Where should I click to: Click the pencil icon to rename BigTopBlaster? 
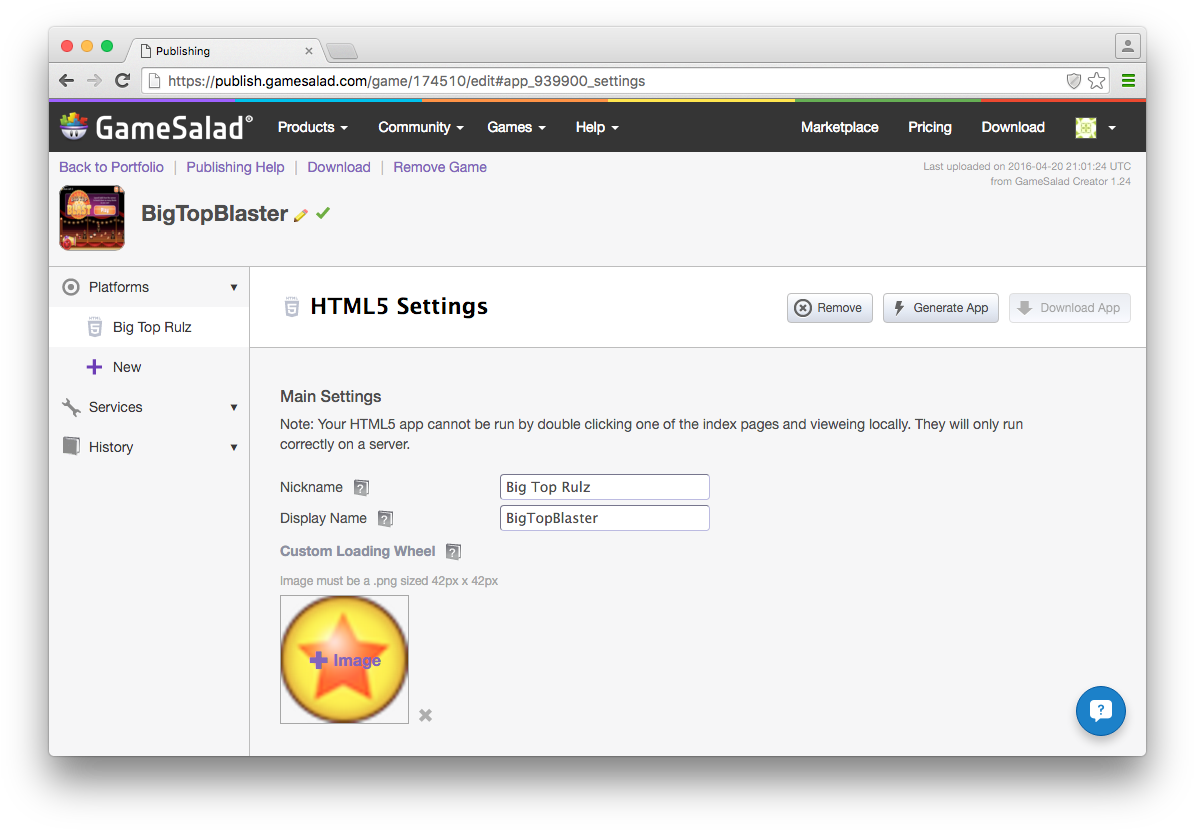(301, 215)
